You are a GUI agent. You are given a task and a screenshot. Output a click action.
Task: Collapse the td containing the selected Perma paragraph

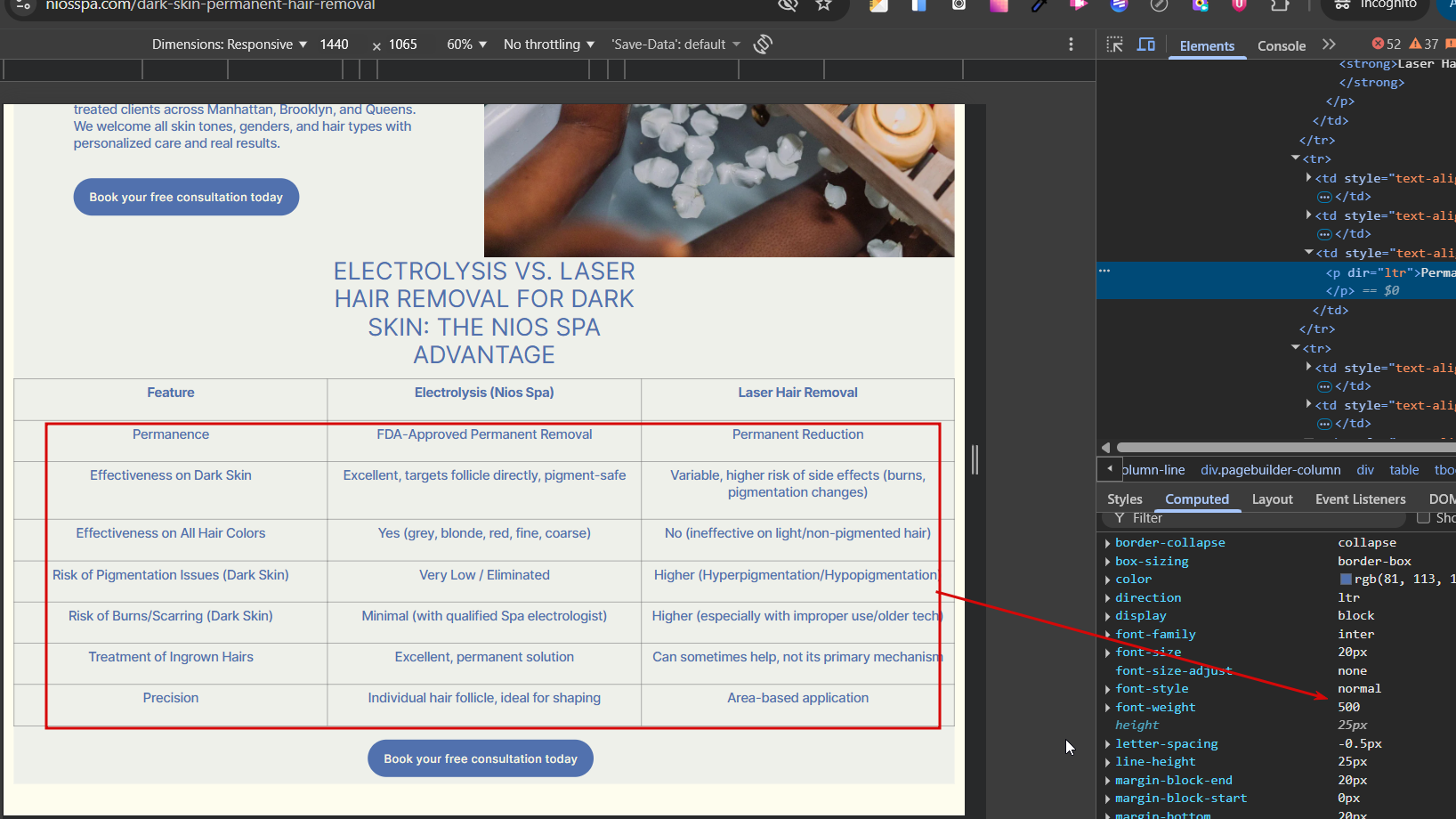(1309, 253)
